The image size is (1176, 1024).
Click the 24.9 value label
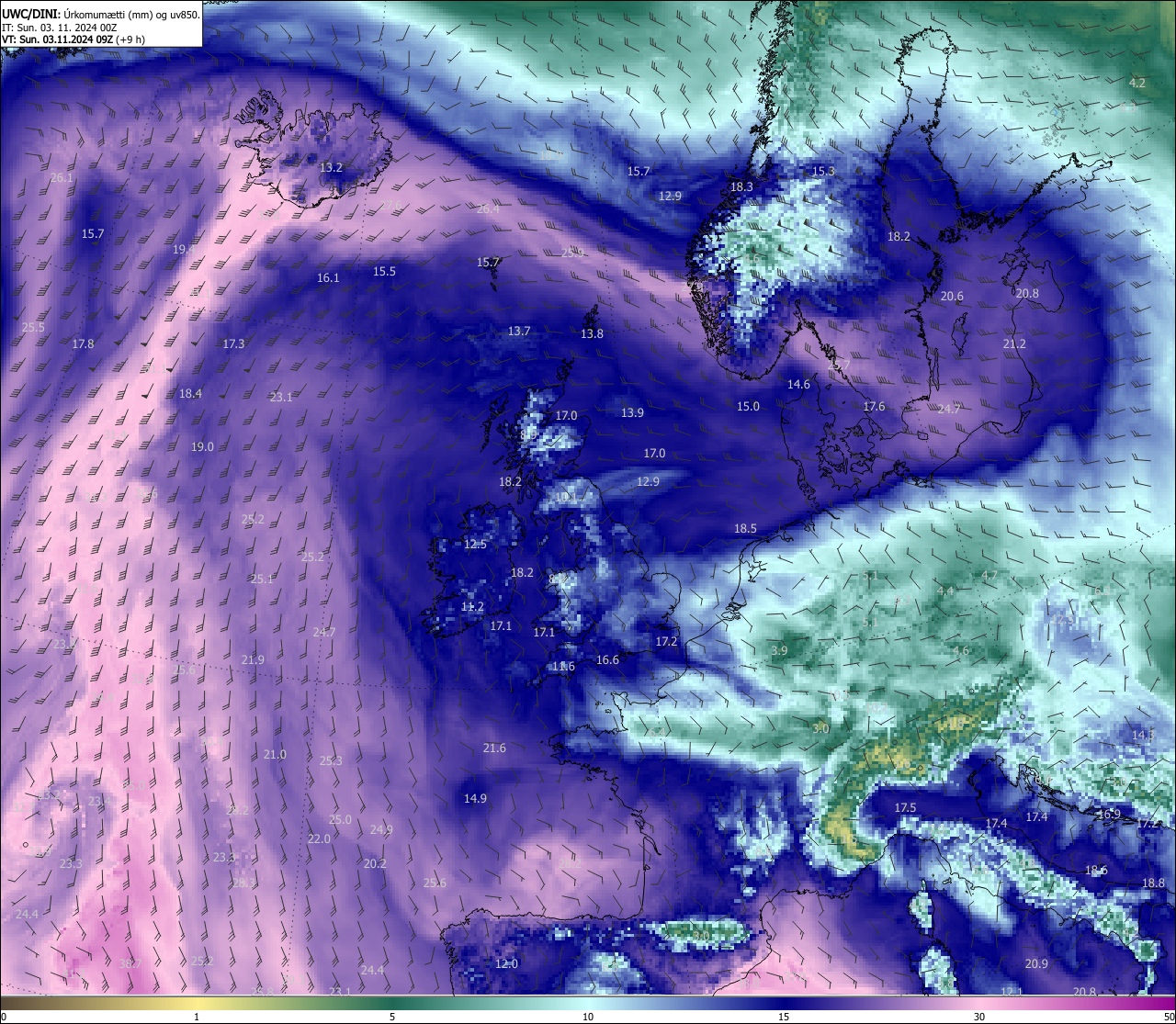381,829
